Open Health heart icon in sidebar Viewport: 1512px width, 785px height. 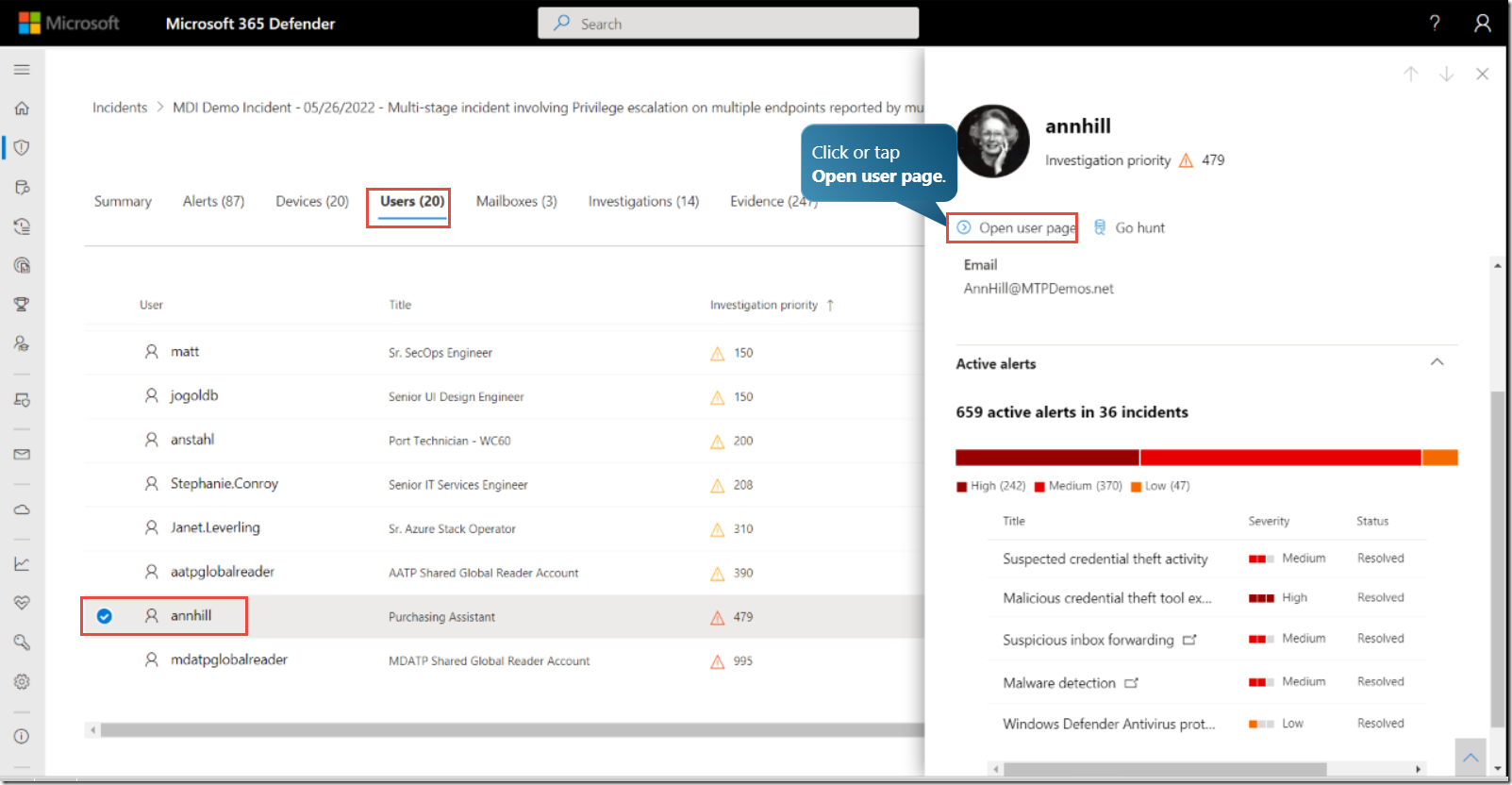(x=22, y=603)
